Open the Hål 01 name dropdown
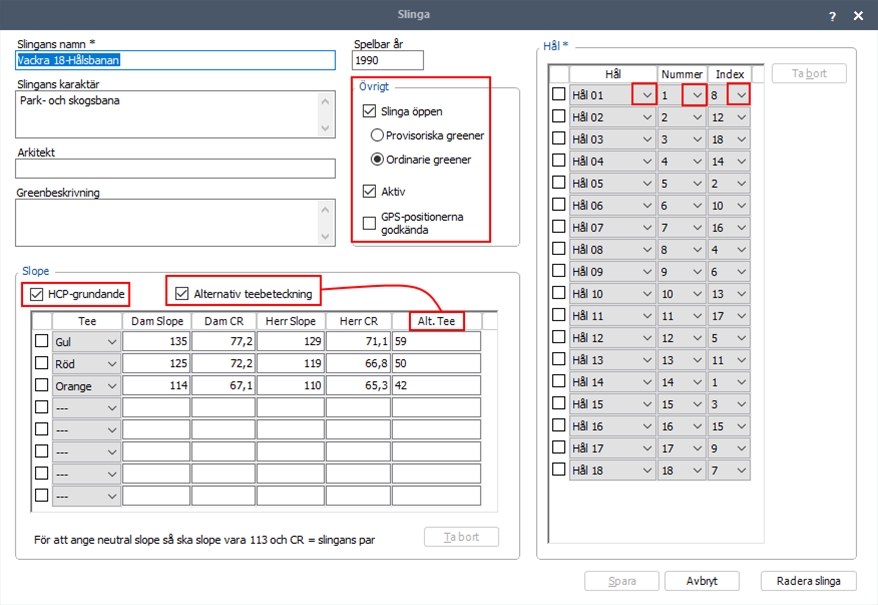 pos(647,95)
